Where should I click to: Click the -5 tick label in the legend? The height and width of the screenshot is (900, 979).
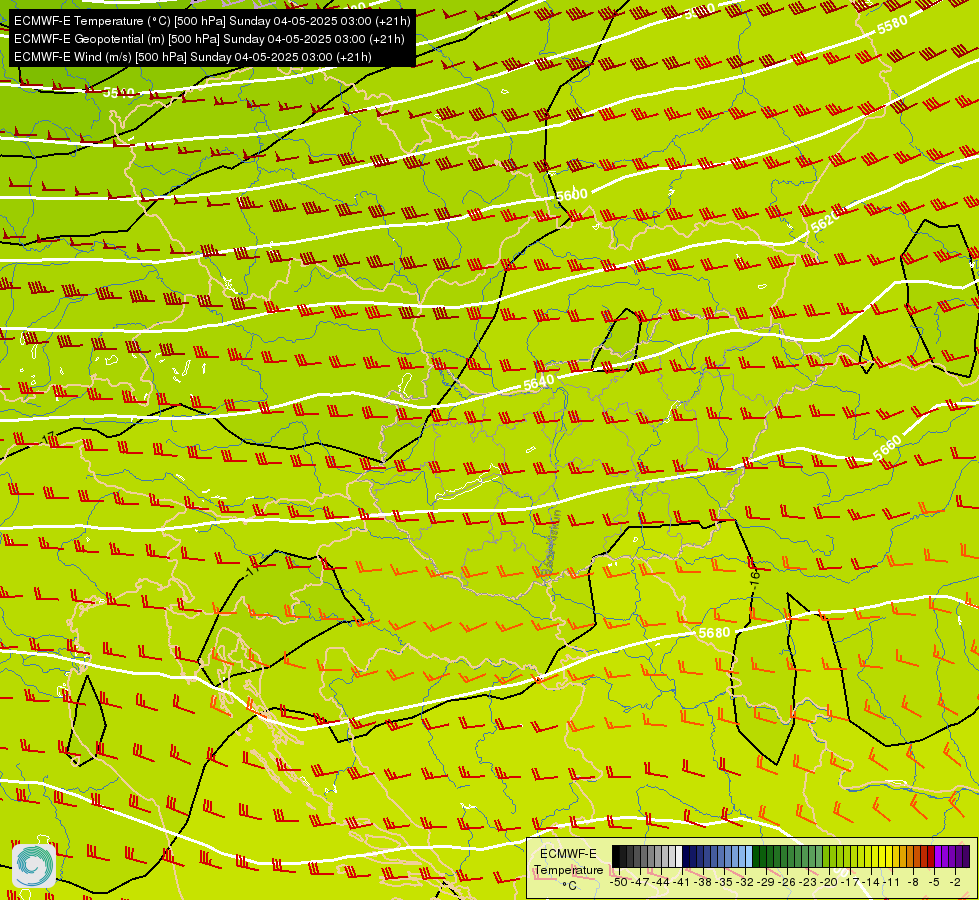(934, 882)
